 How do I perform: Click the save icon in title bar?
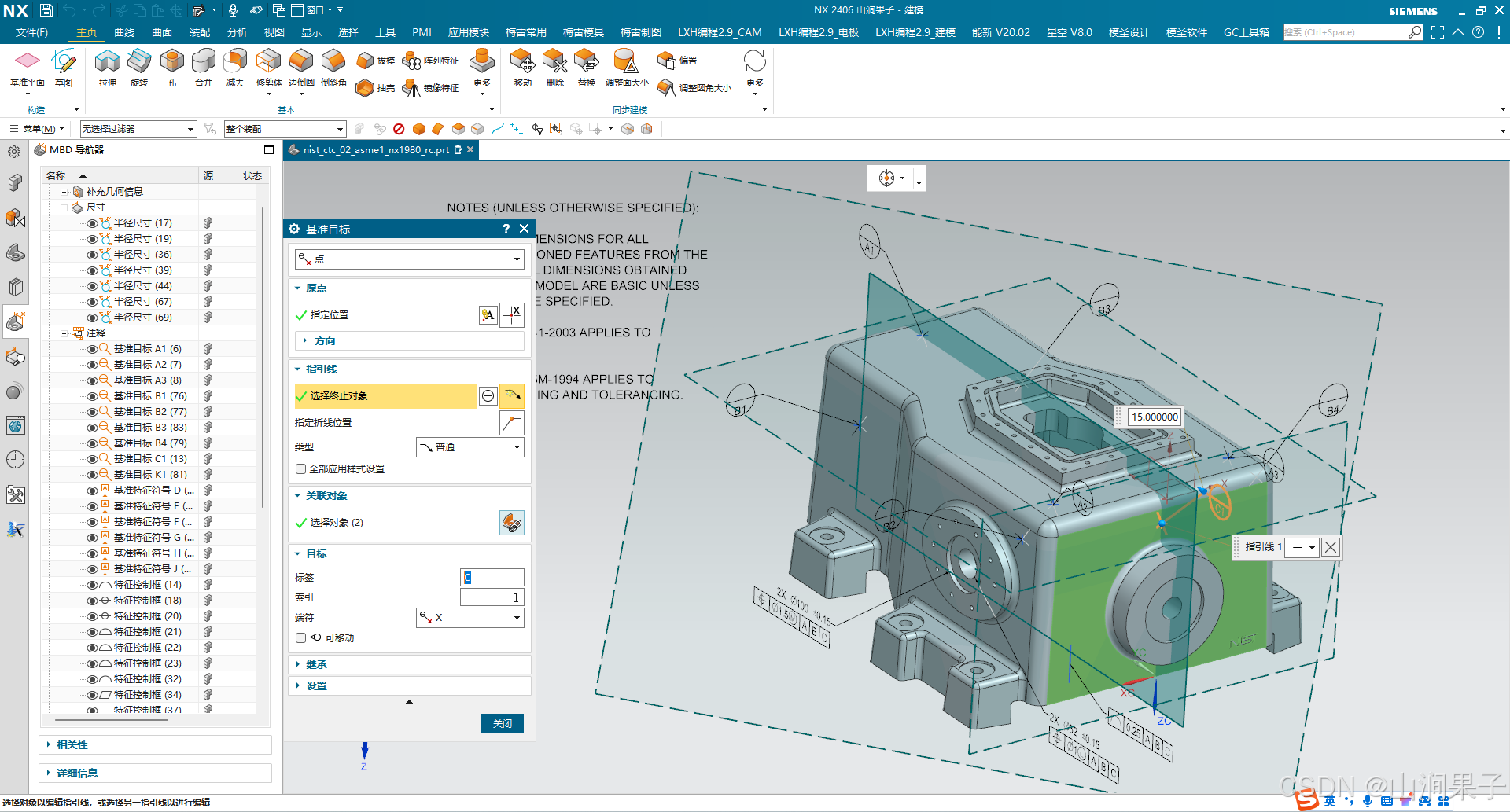(46, 10)
